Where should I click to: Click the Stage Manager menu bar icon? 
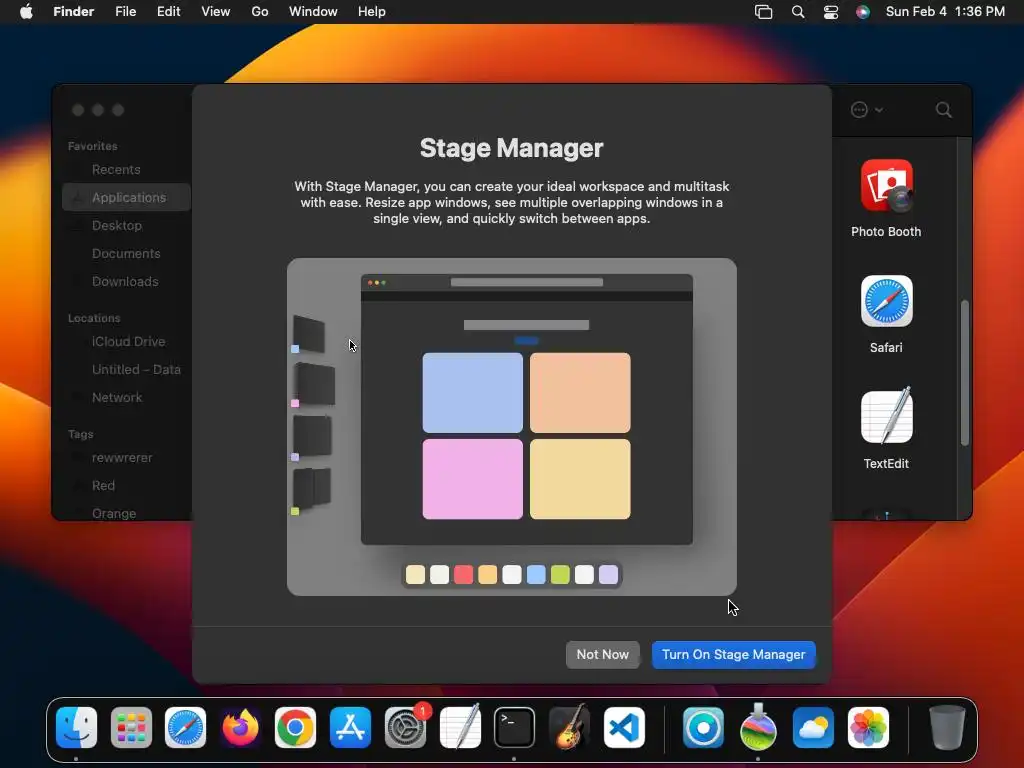tap(763, 12)
